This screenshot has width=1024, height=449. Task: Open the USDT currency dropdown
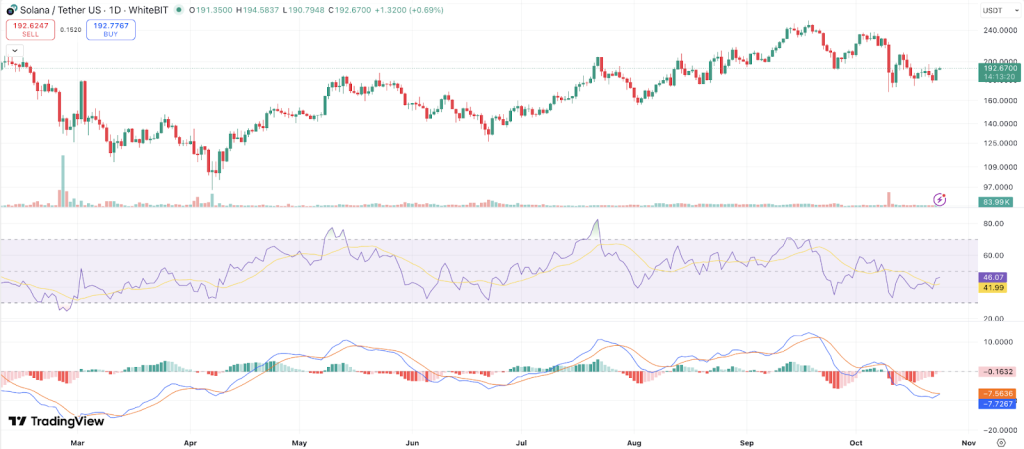(992, 10)
